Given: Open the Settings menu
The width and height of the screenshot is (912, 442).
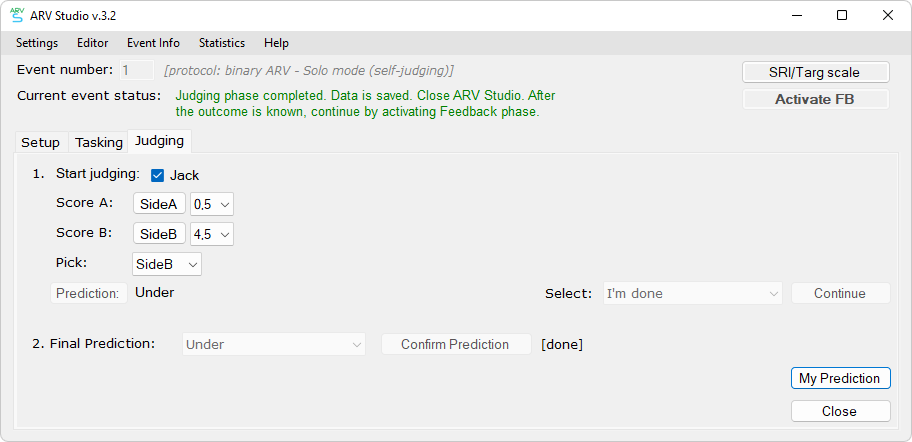Looking at the screenshot, I should (x=37, y=43).
